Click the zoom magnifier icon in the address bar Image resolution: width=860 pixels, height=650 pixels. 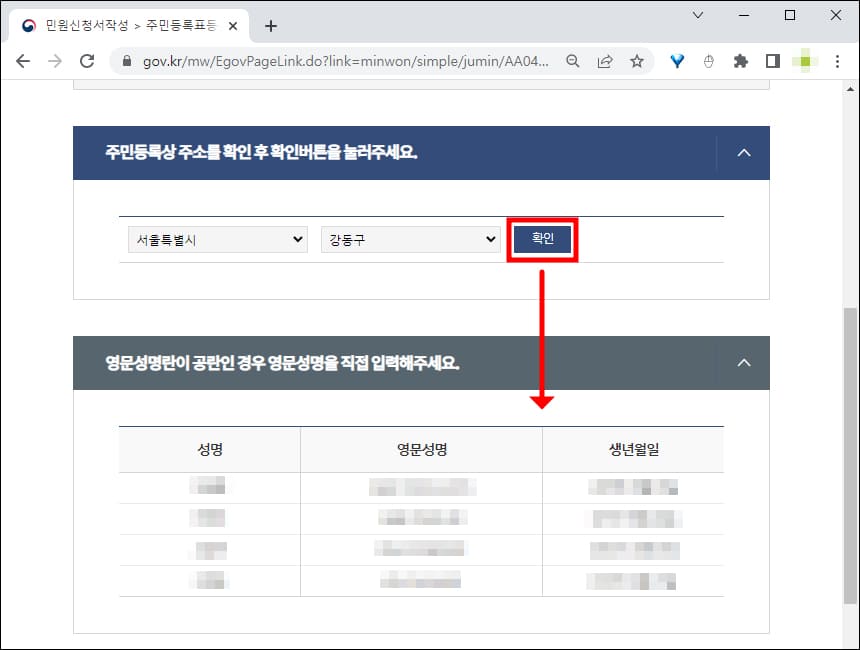coord(572,61)
